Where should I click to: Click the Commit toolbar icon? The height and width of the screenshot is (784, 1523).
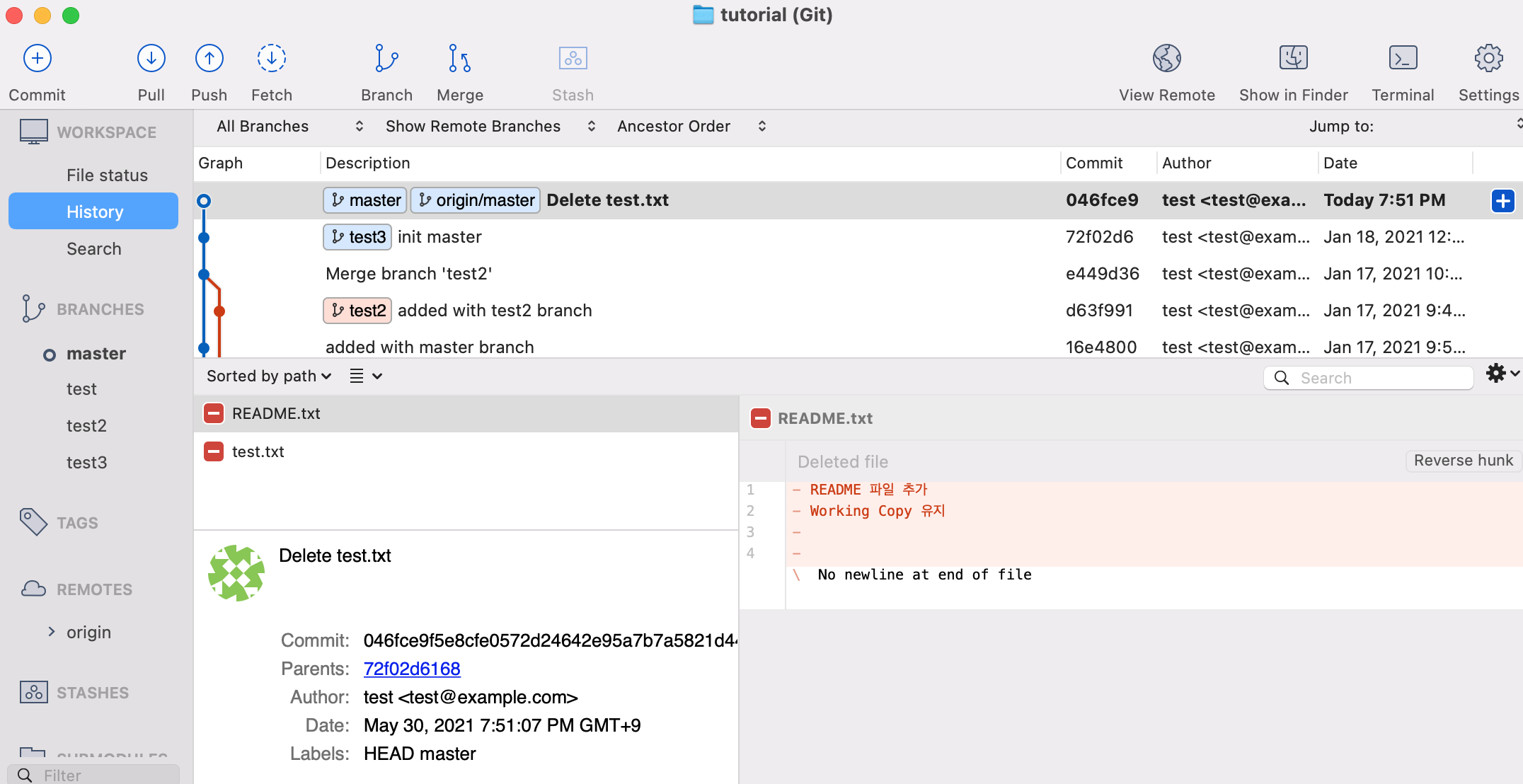pyautogui.click(x=38, y=59)
